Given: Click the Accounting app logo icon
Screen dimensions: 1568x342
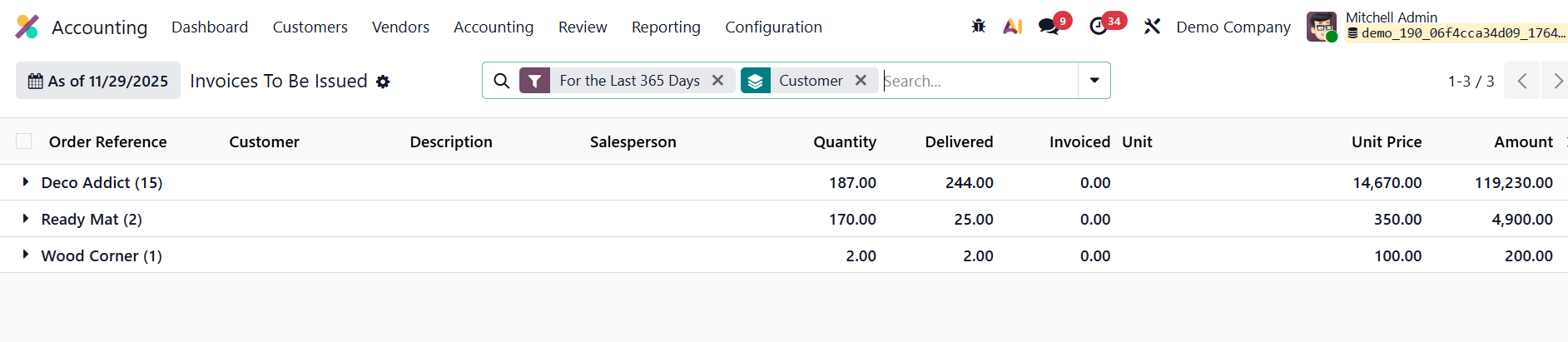Looking at the screenshot, I should pos(27,27).
